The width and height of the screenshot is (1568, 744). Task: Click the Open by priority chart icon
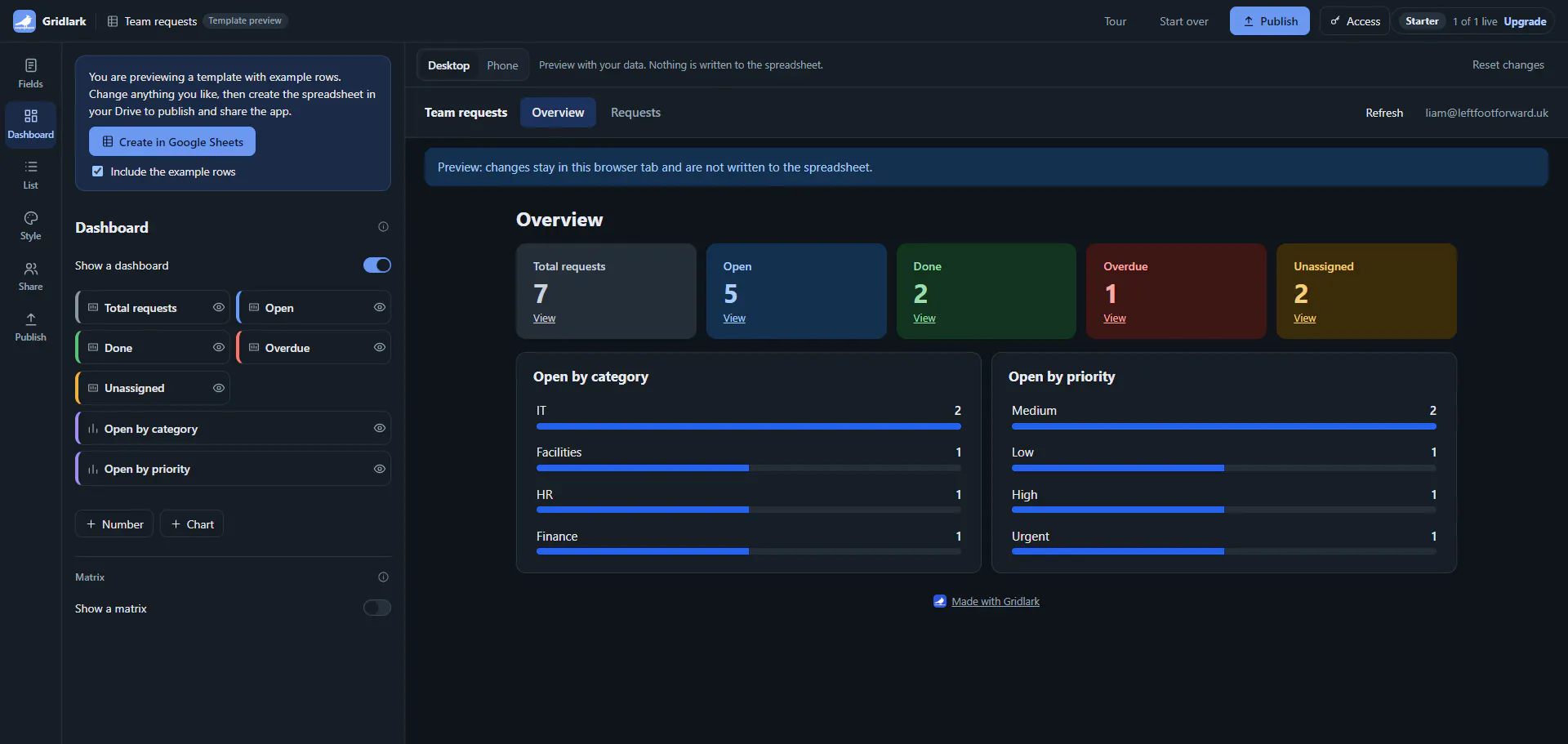click(x=93, y=470)
